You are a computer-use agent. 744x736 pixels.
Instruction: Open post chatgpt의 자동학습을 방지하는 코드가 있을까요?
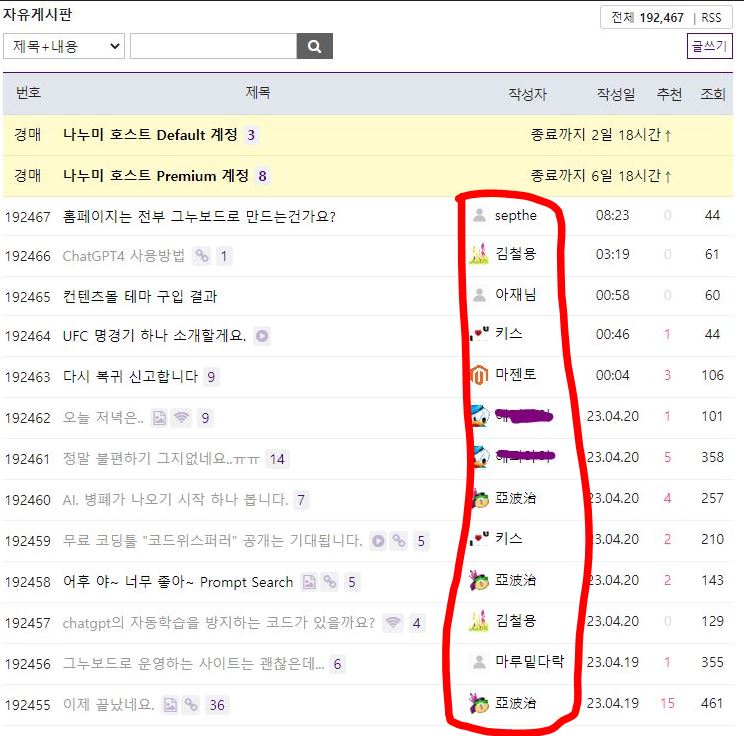219,622
